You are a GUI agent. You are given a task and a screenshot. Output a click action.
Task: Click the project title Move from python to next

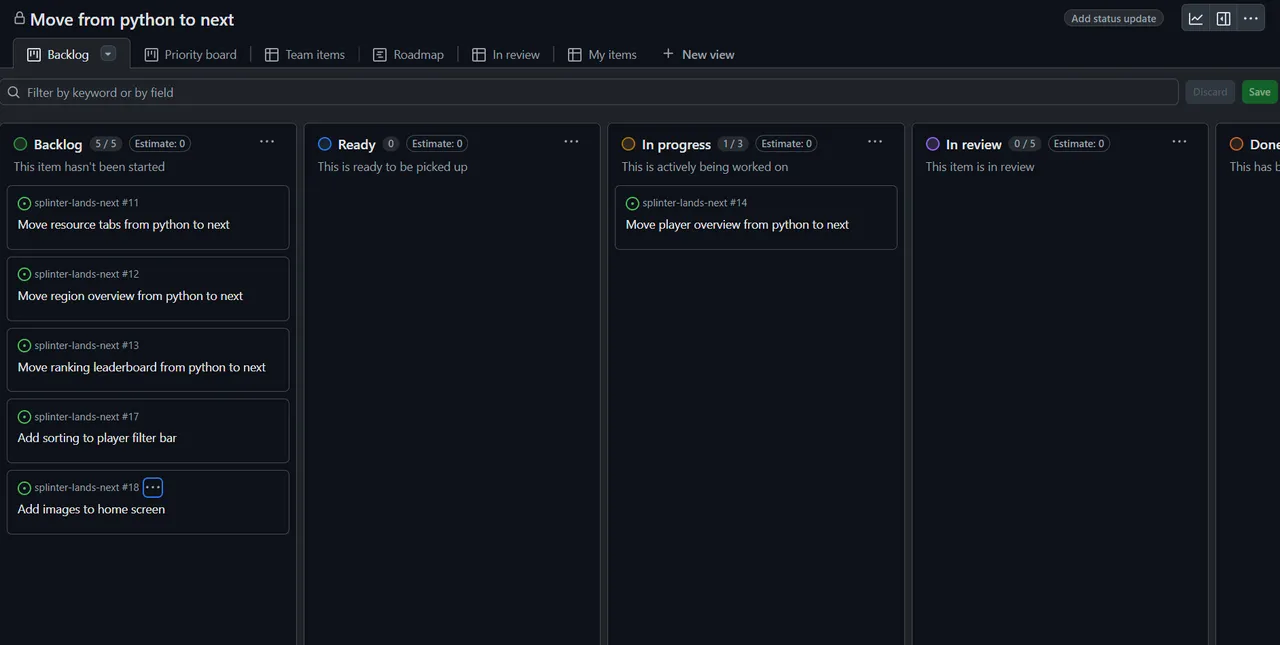click(132, 19)
